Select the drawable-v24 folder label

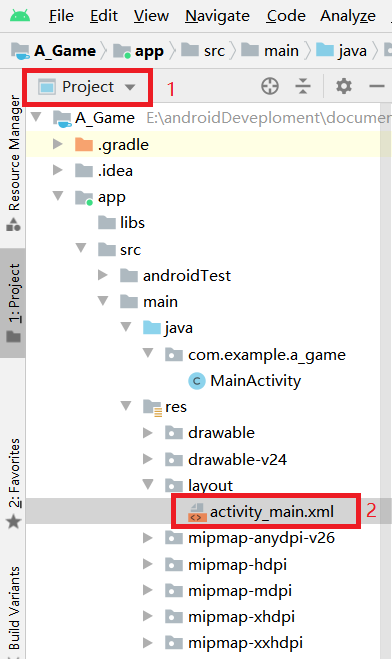tap(237, 459)
